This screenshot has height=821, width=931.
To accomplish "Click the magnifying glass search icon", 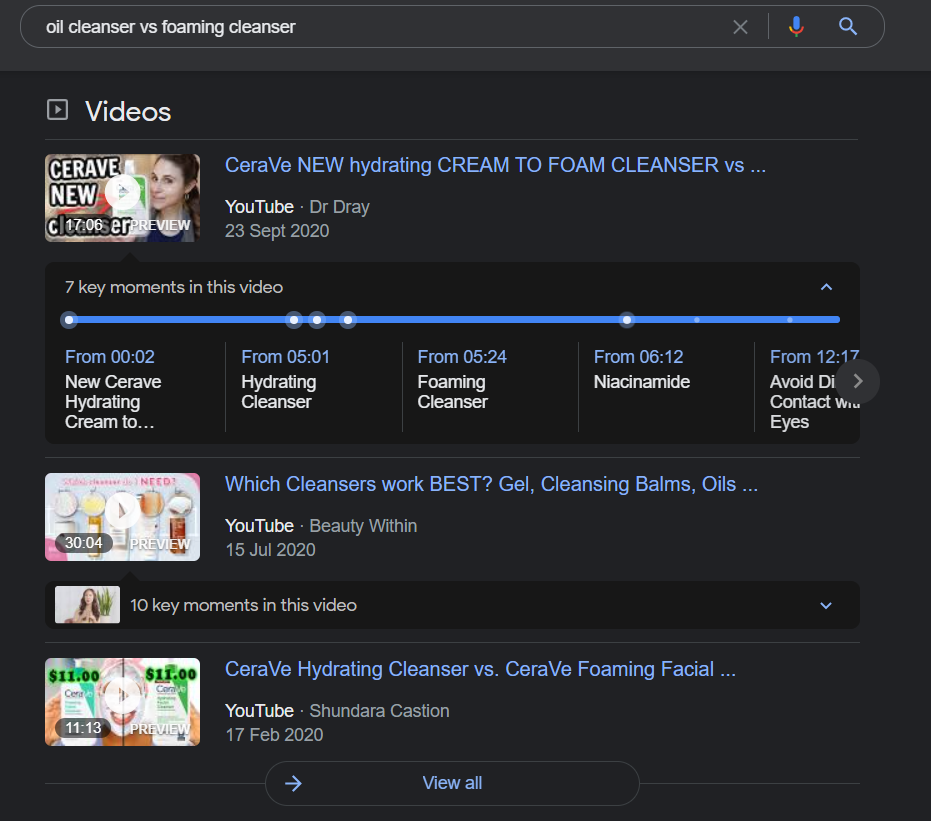I will 847,26.
